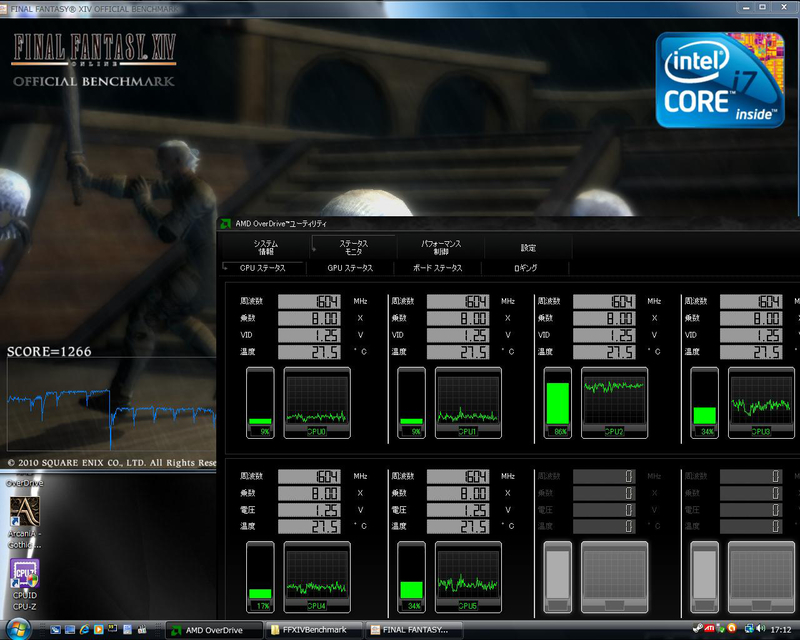Image resolution: width=800 pixels, height=640 pixels.
Task: Click the OFFICIAL BENCHMARK subtitle text
Action: pos(94,82)
